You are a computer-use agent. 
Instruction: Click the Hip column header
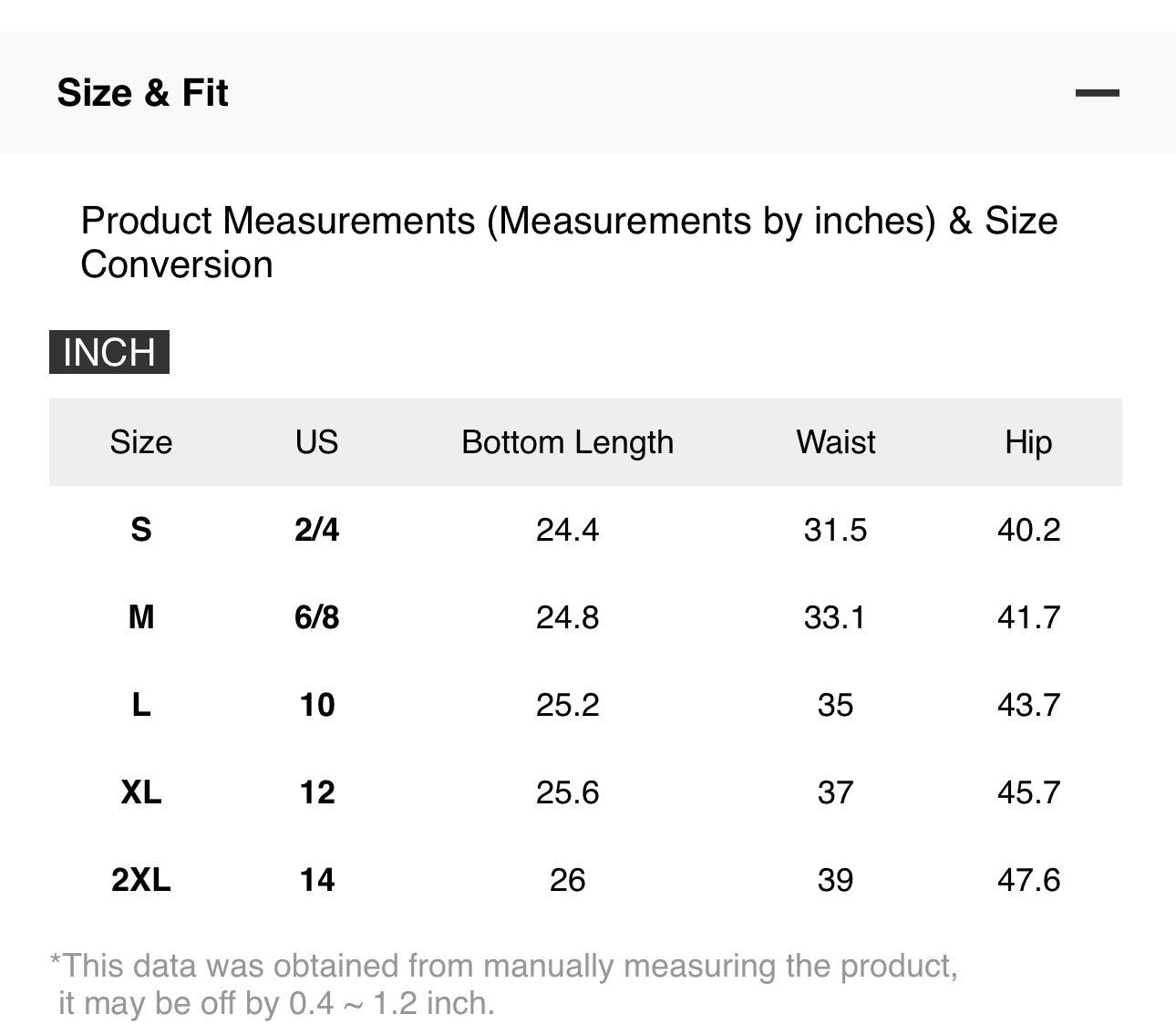click(x=1028, y=442)
